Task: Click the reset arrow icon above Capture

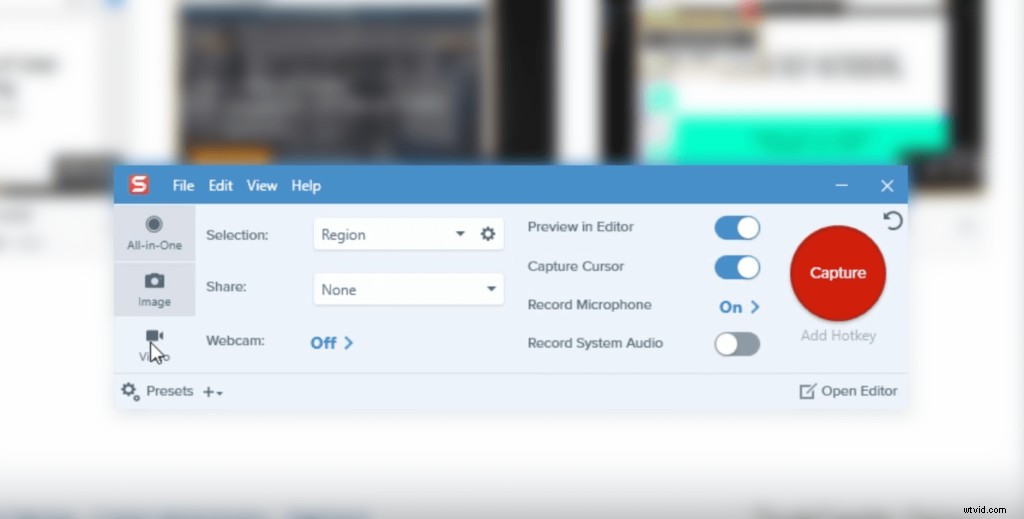Action: point(893,221)
